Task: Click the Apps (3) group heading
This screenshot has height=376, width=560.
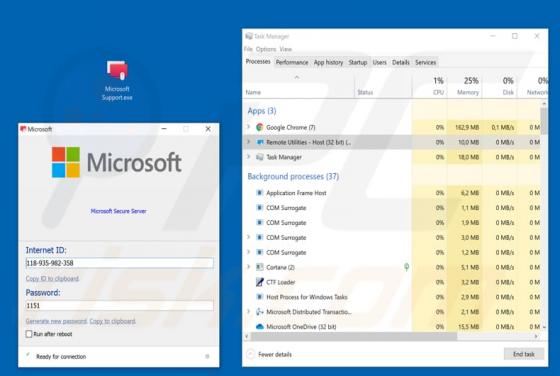Action: [262, 111]
